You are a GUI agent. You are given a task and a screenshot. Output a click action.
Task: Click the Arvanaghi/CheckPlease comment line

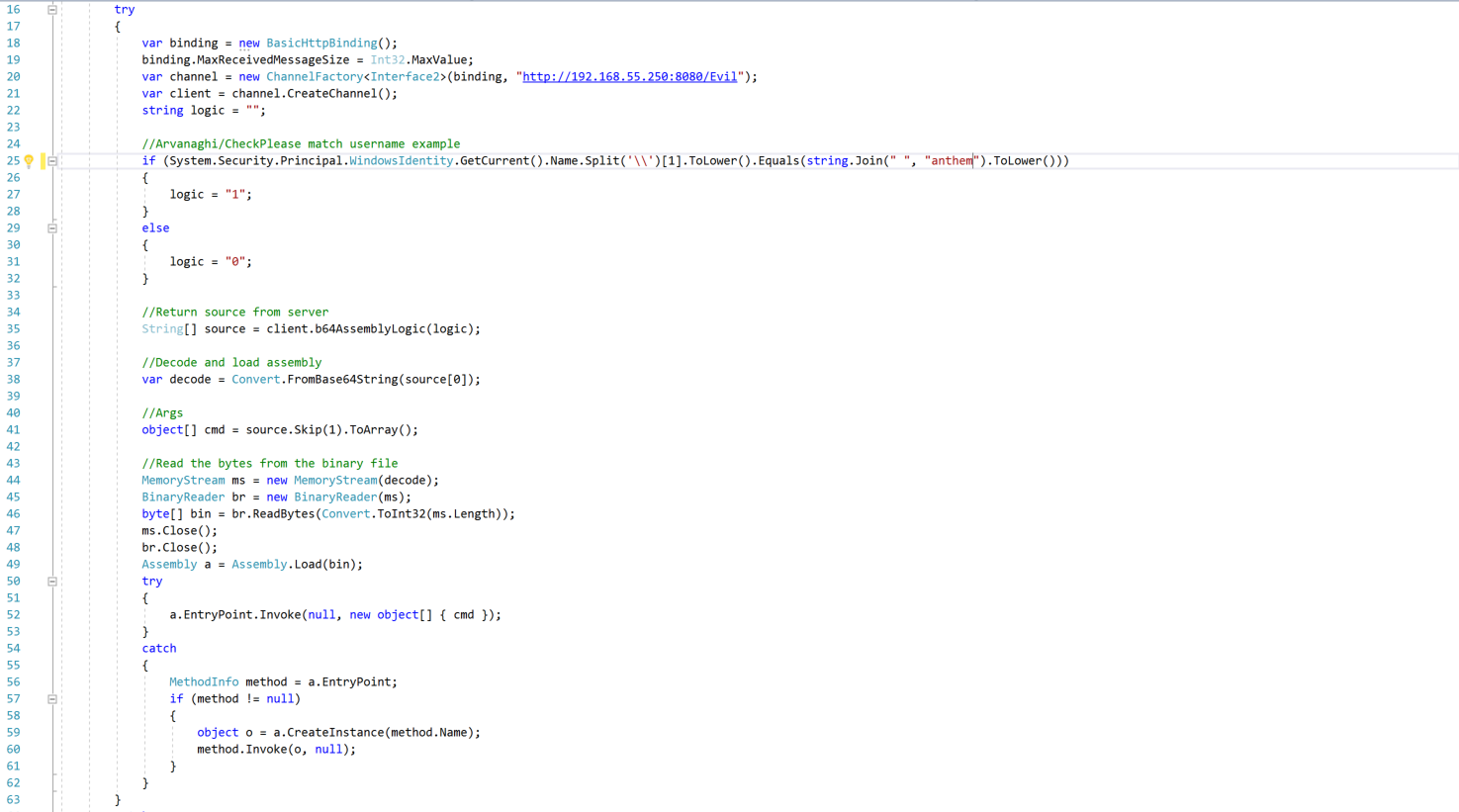click(x=301, y=144)
